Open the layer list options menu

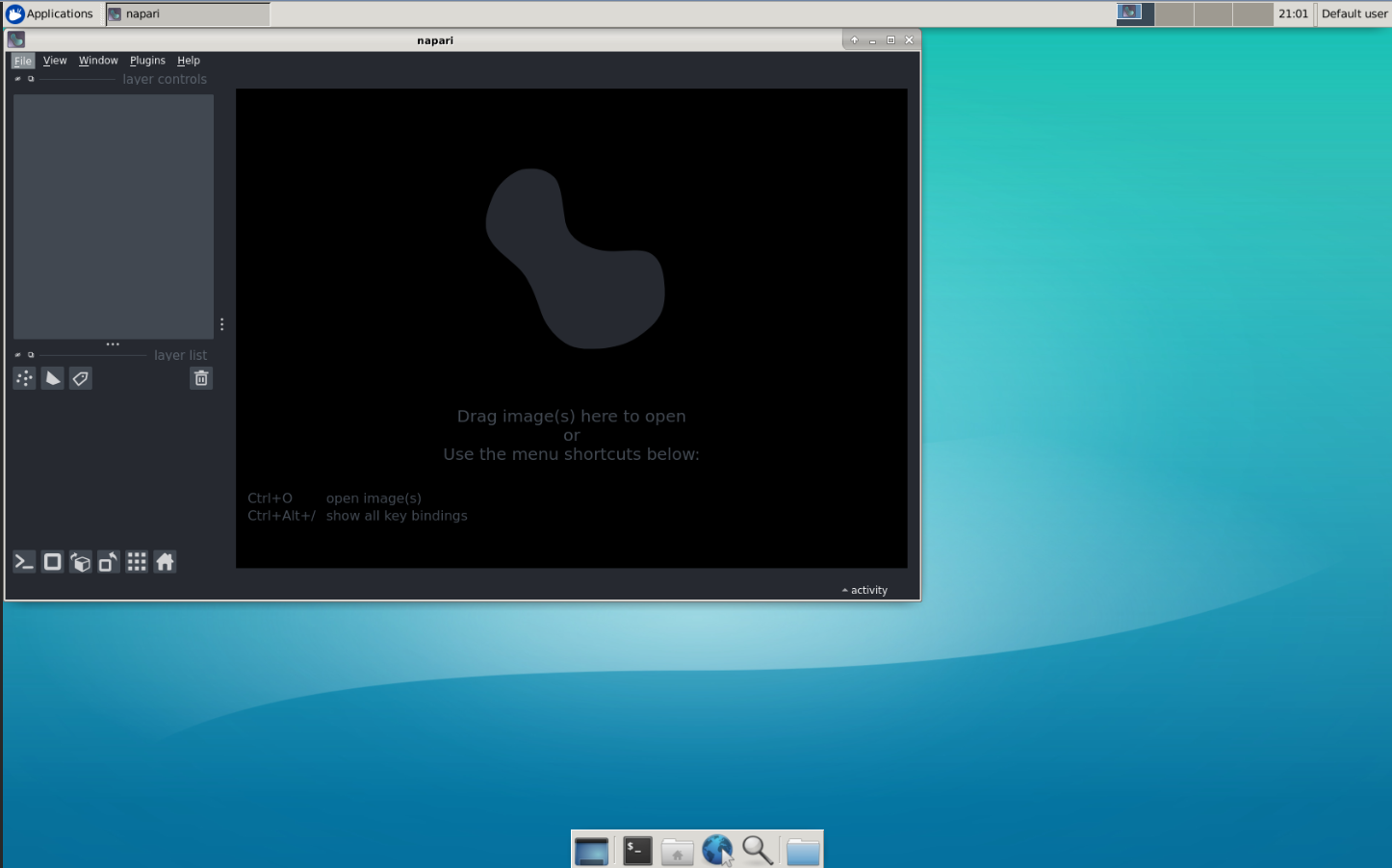click(113, 344)
